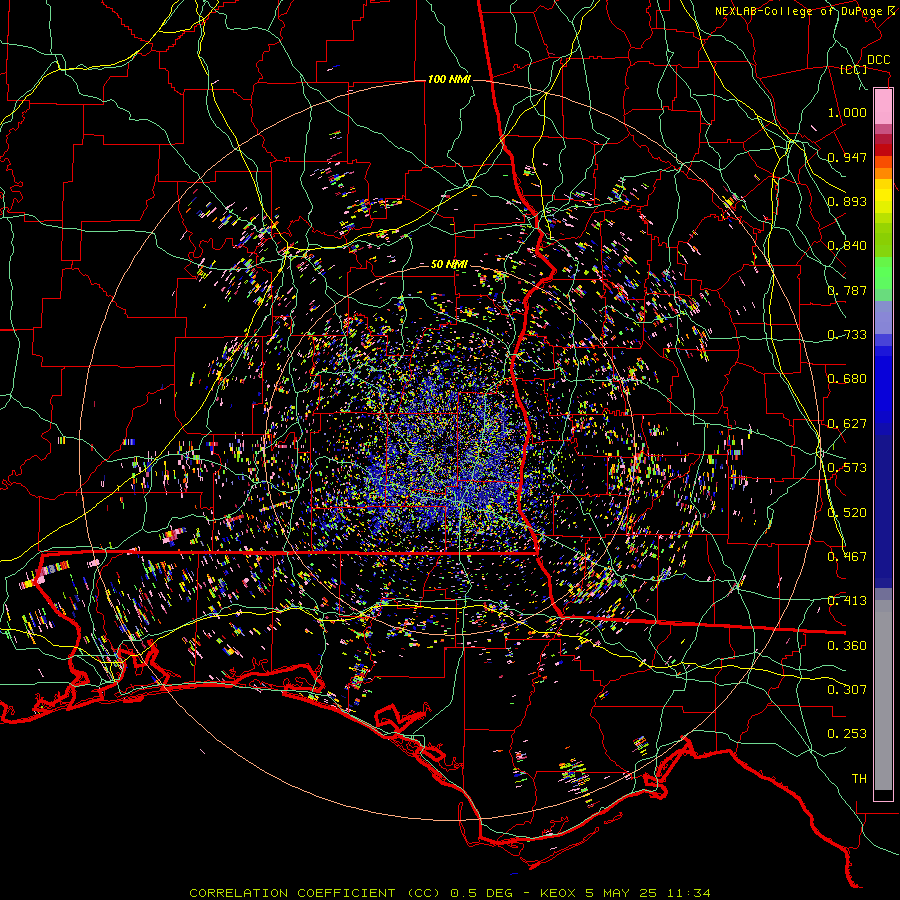This screenshot has width=900, height=900.
Task: Click the 0.467 legend value
Action: tap(847, 557)
